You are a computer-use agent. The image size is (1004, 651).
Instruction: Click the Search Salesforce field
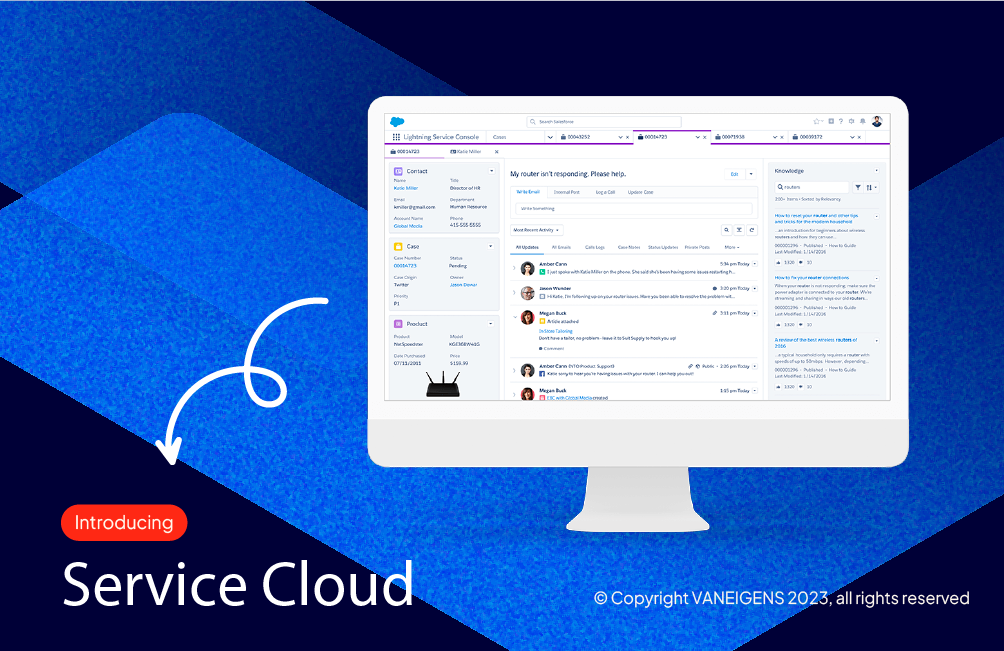click(x=604, y=122)
